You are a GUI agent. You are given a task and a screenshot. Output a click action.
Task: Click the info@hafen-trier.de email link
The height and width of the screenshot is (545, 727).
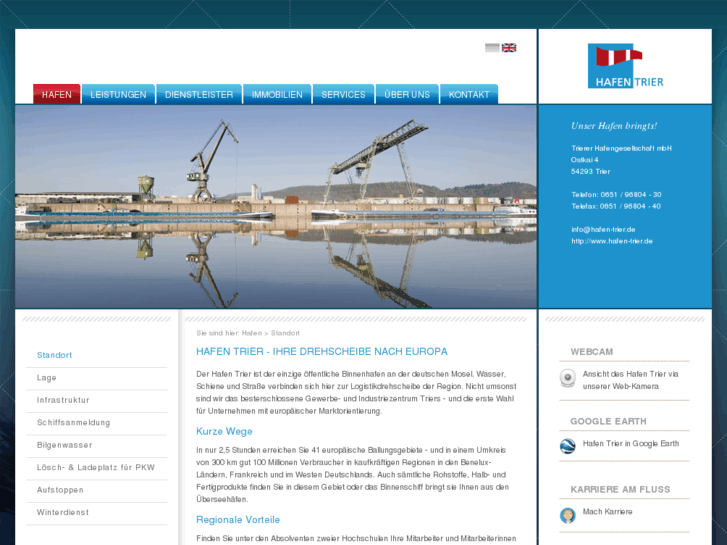point(603,229)
